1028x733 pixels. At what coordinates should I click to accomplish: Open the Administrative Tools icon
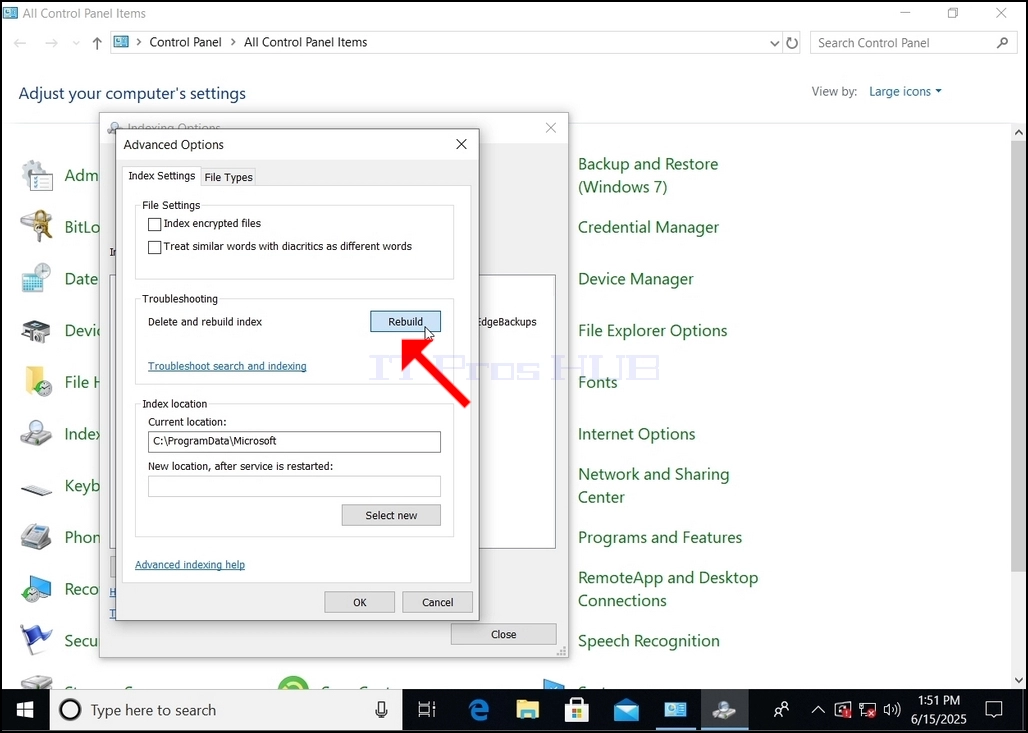tap(37, 176)
